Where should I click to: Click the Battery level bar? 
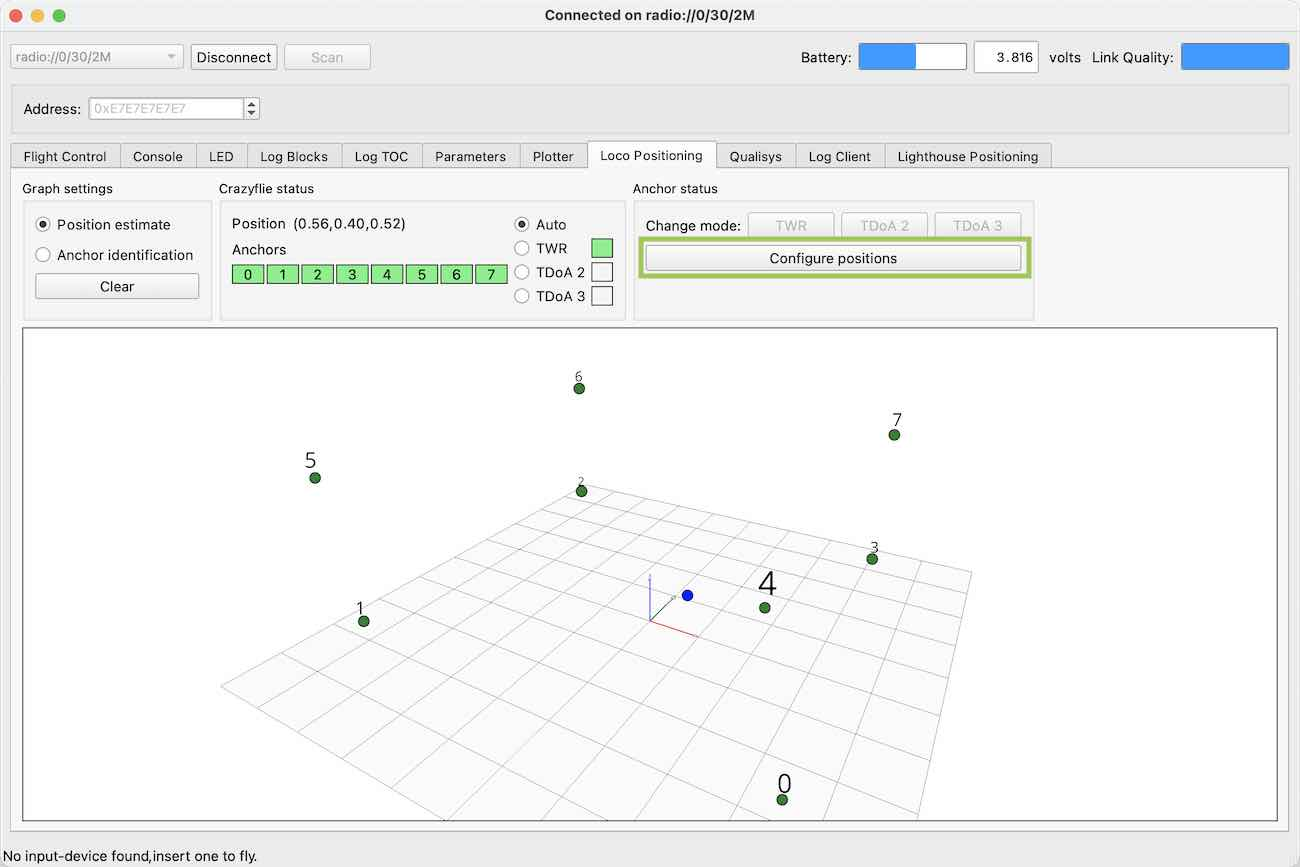click(913, 57)
